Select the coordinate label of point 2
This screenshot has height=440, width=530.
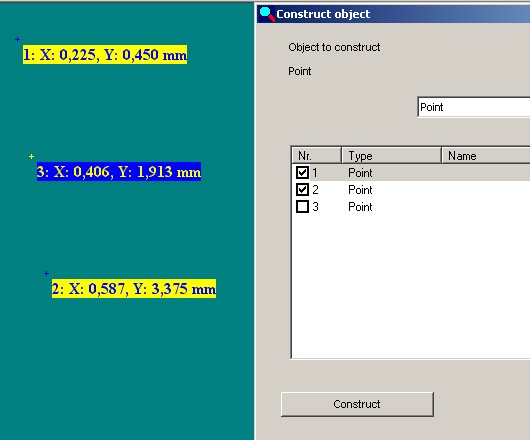[134, 289]
